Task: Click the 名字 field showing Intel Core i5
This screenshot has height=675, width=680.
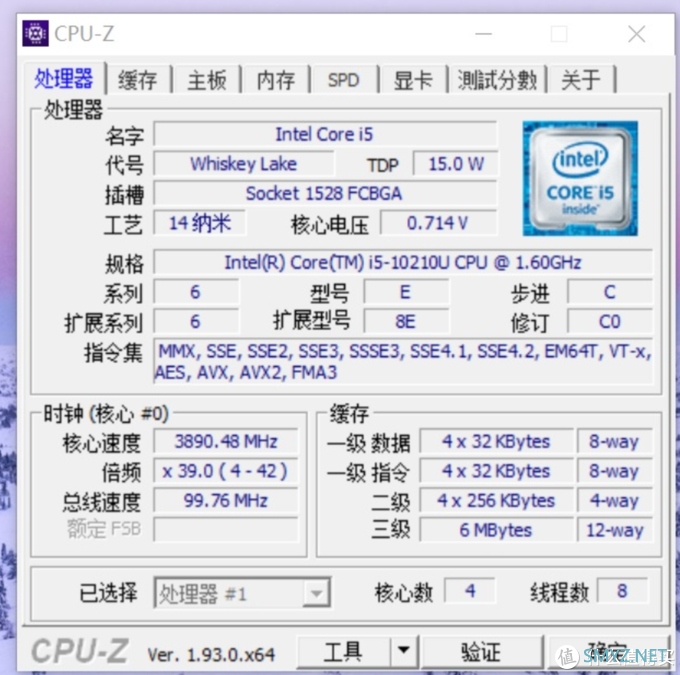Action: pyautogui.click(x=324, y=134)
